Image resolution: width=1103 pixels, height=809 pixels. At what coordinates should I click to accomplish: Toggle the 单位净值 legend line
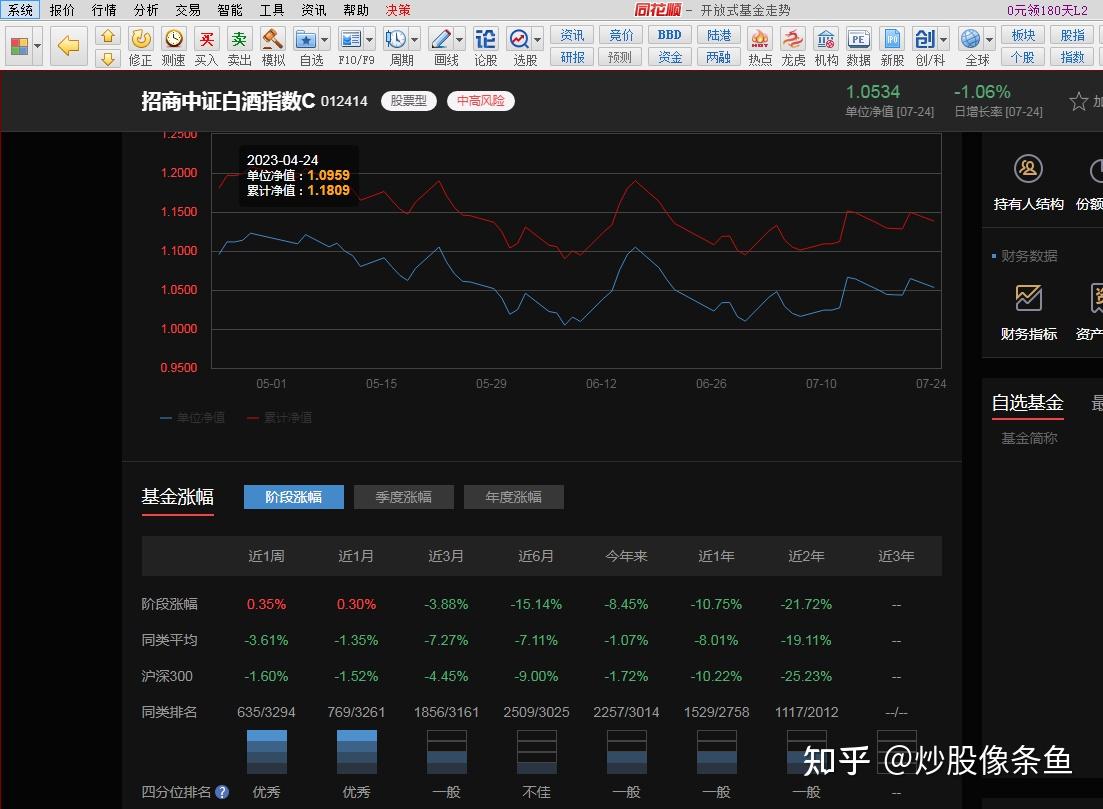(193, 418)
